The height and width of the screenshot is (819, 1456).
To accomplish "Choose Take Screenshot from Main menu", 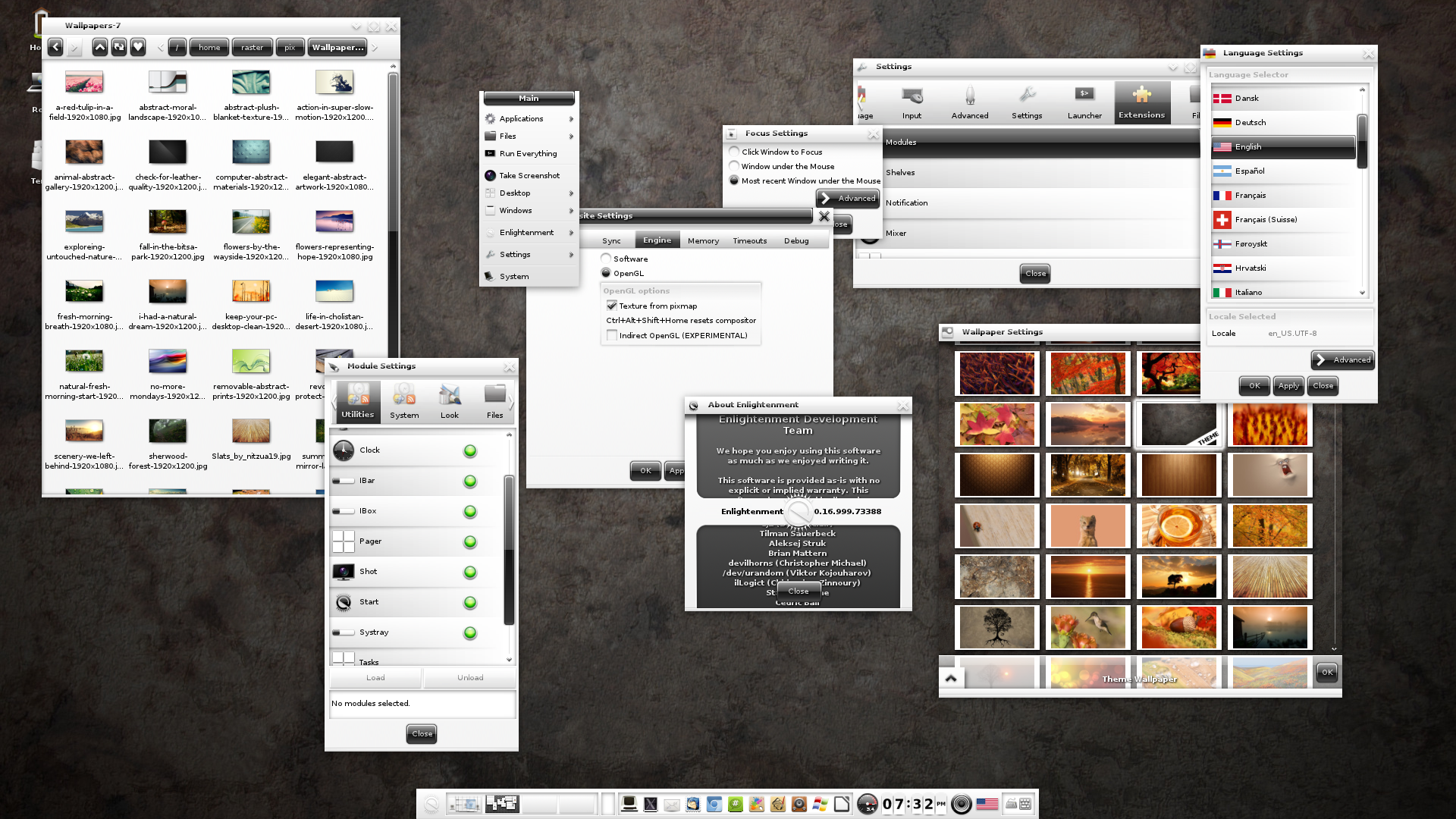I will [x=529, y=175].
